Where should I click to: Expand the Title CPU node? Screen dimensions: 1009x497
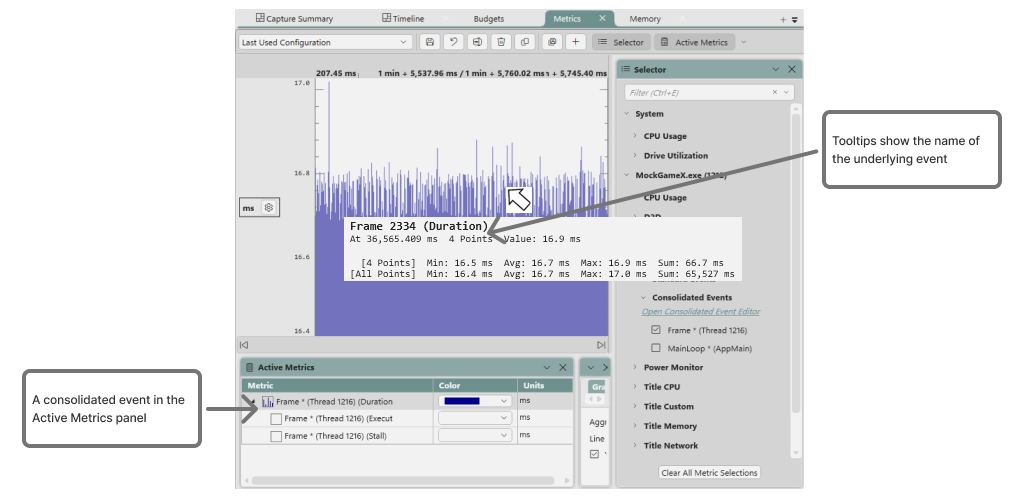pyautogui.click(x=634, y=387)
